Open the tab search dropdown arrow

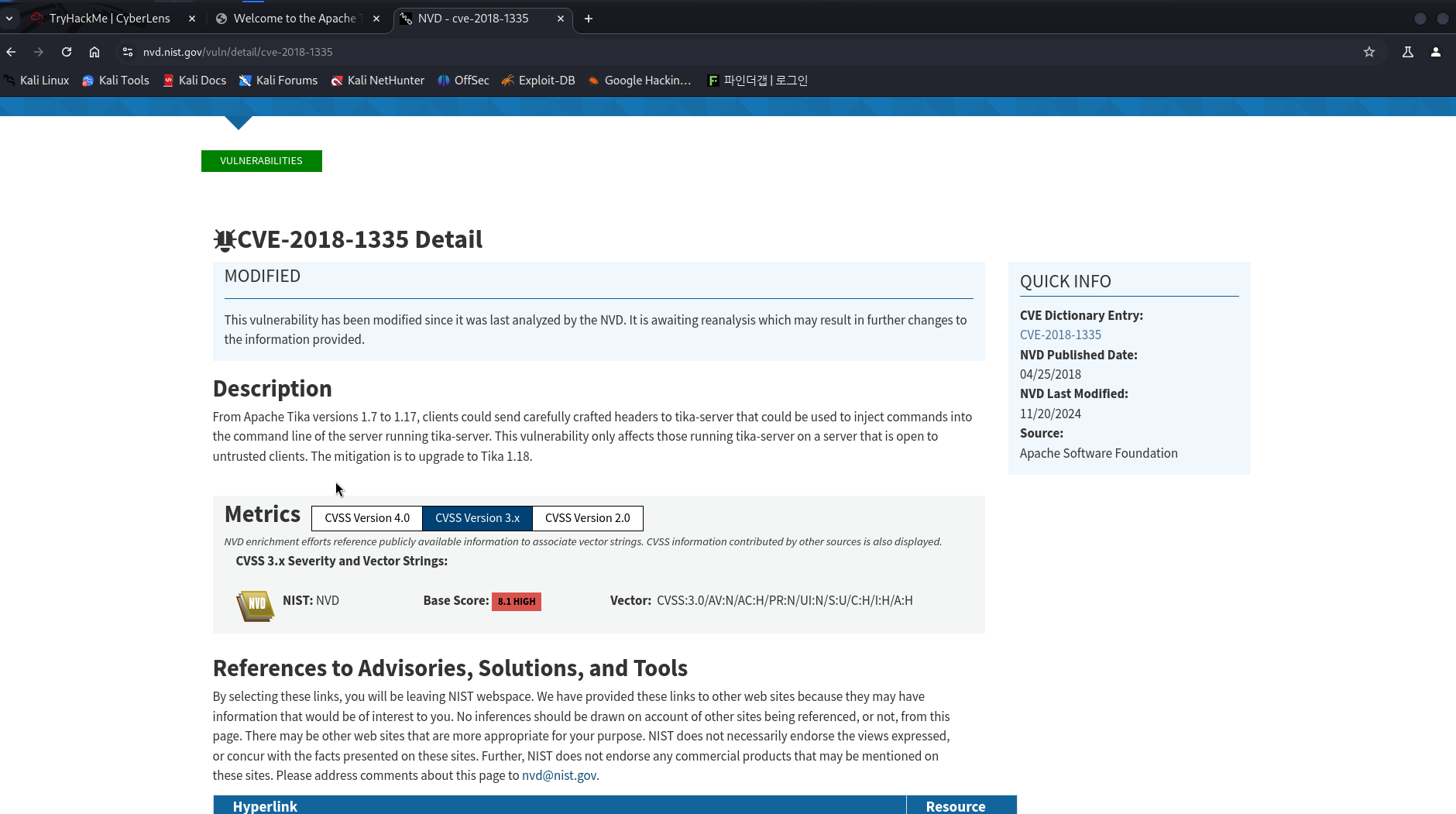pyautogui.click(x=9, y=19)
